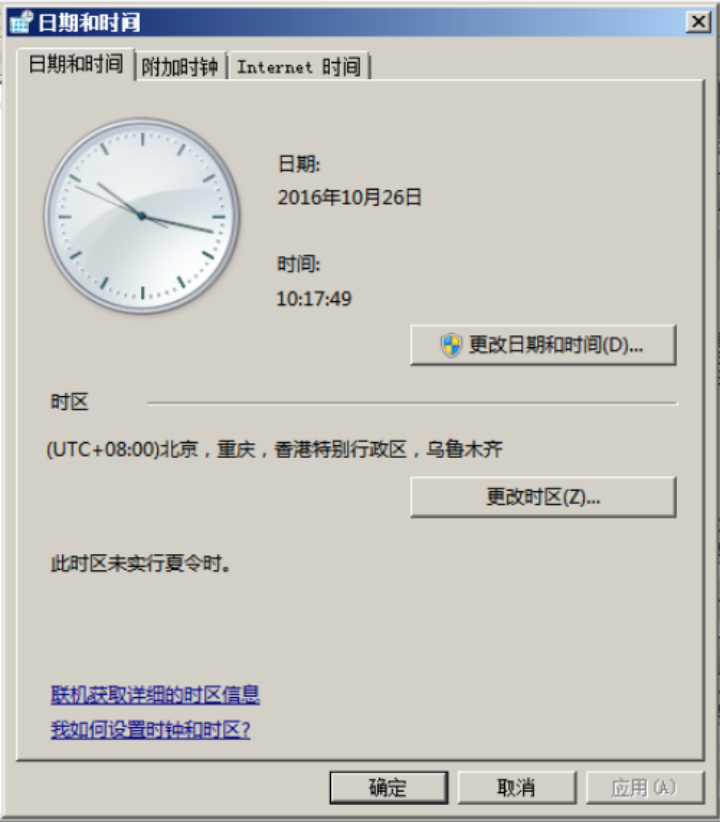Open 联机获取详细的时区信息 link
This screenshot has width=720, height=822.
point(155,695)
